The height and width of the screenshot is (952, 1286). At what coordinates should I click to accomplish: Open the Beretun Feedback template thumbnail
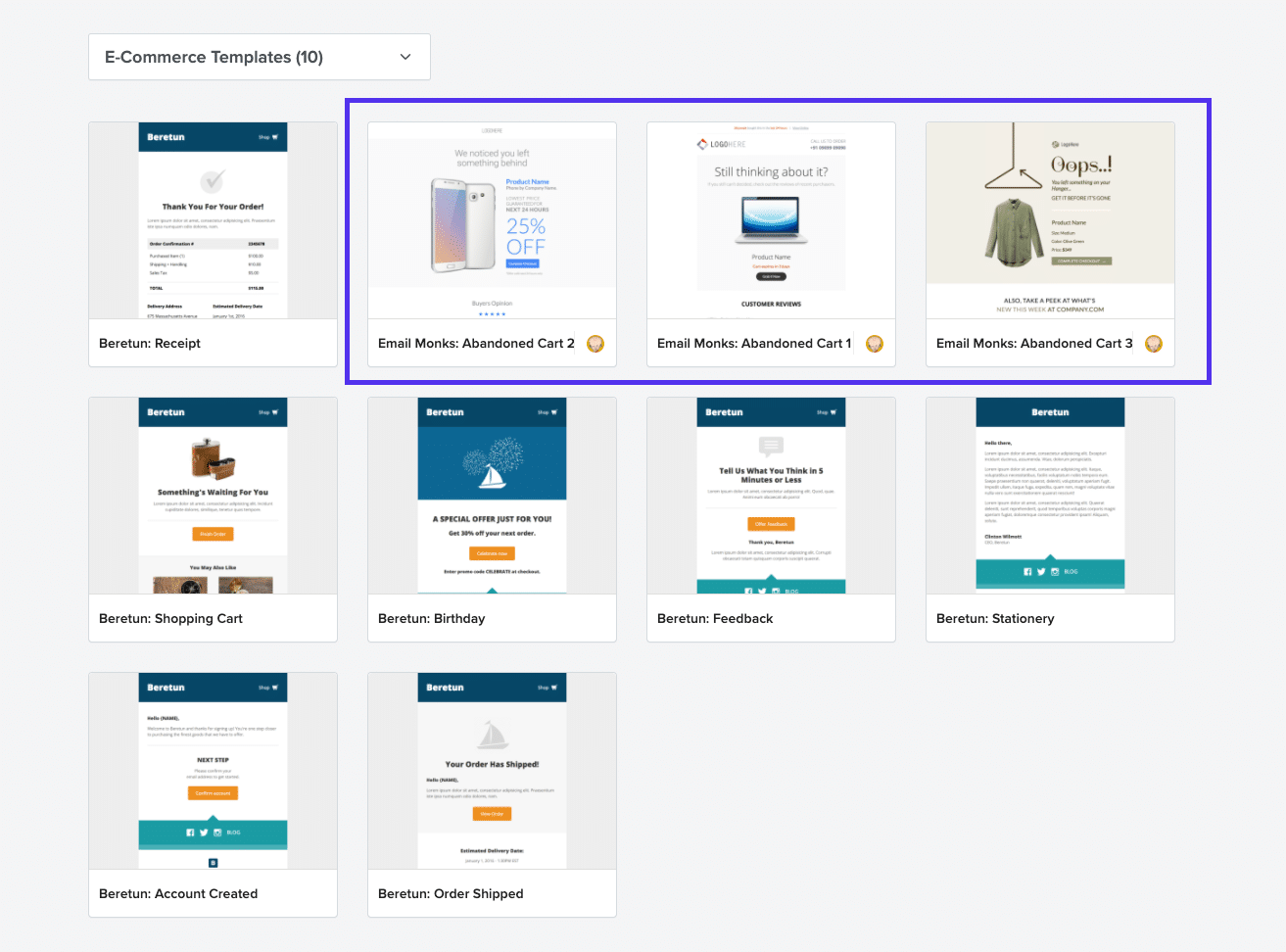click(x=771, y=495)
